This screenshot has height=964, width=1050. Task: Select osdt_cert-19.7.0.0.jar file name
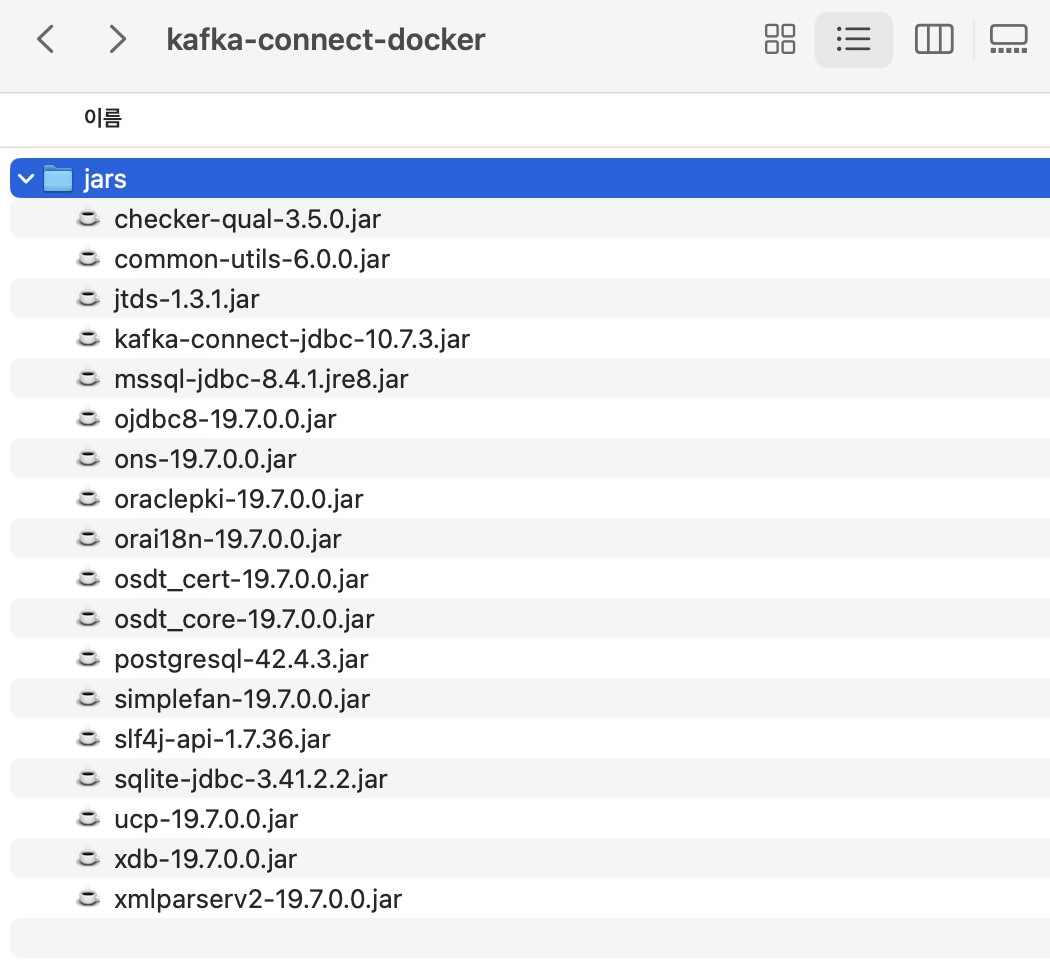click(241, 579)
